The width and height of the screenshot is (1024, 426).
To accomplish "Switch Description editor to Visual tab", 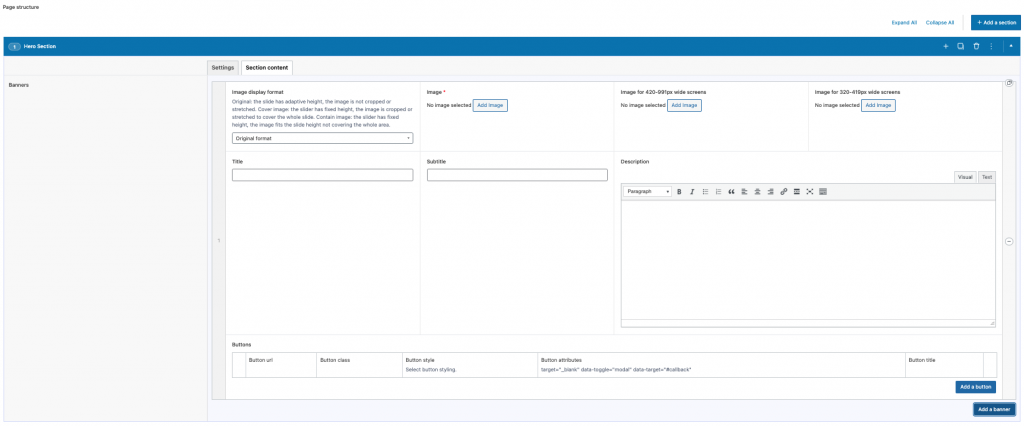I will pyautogui.click(x=965, y=177).
